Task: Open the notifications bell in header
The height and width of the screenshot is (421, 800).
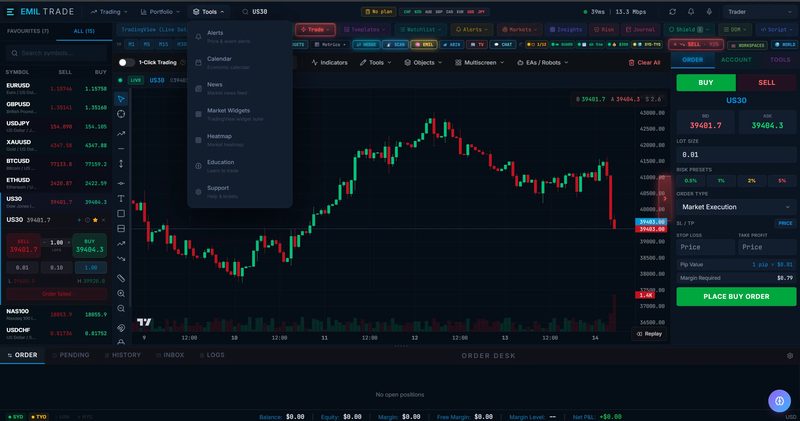Action: [x=691, y=12]
